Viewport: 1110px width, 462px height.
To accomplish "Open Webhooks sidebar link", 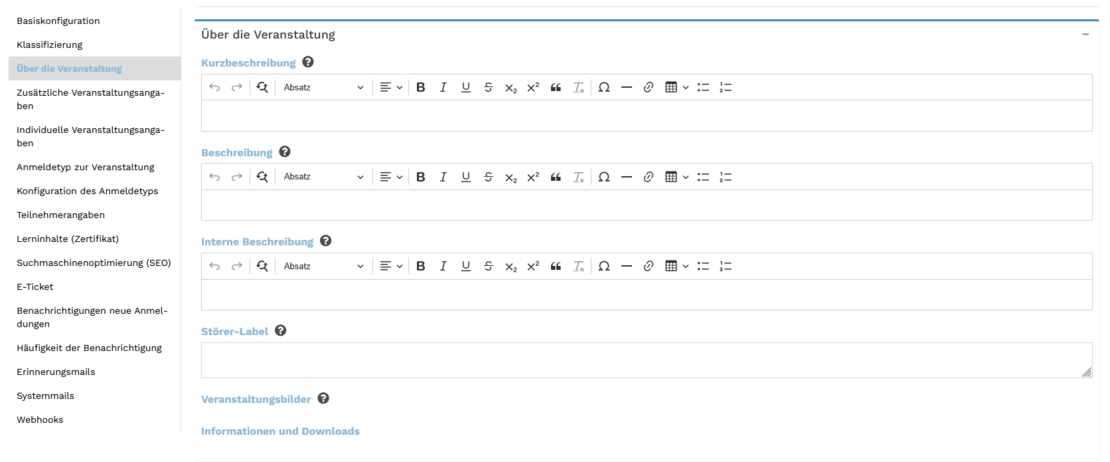I will tap(40, 420).
